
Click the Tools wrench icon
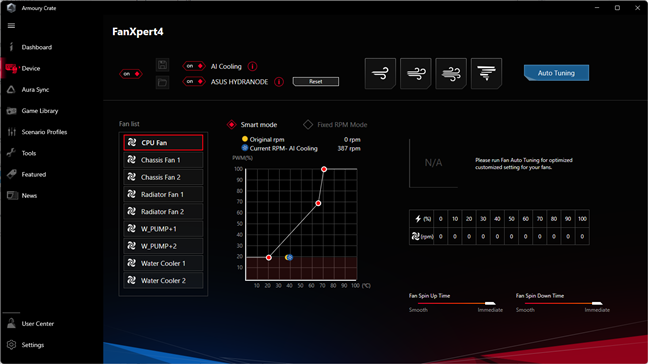[11, 153]
